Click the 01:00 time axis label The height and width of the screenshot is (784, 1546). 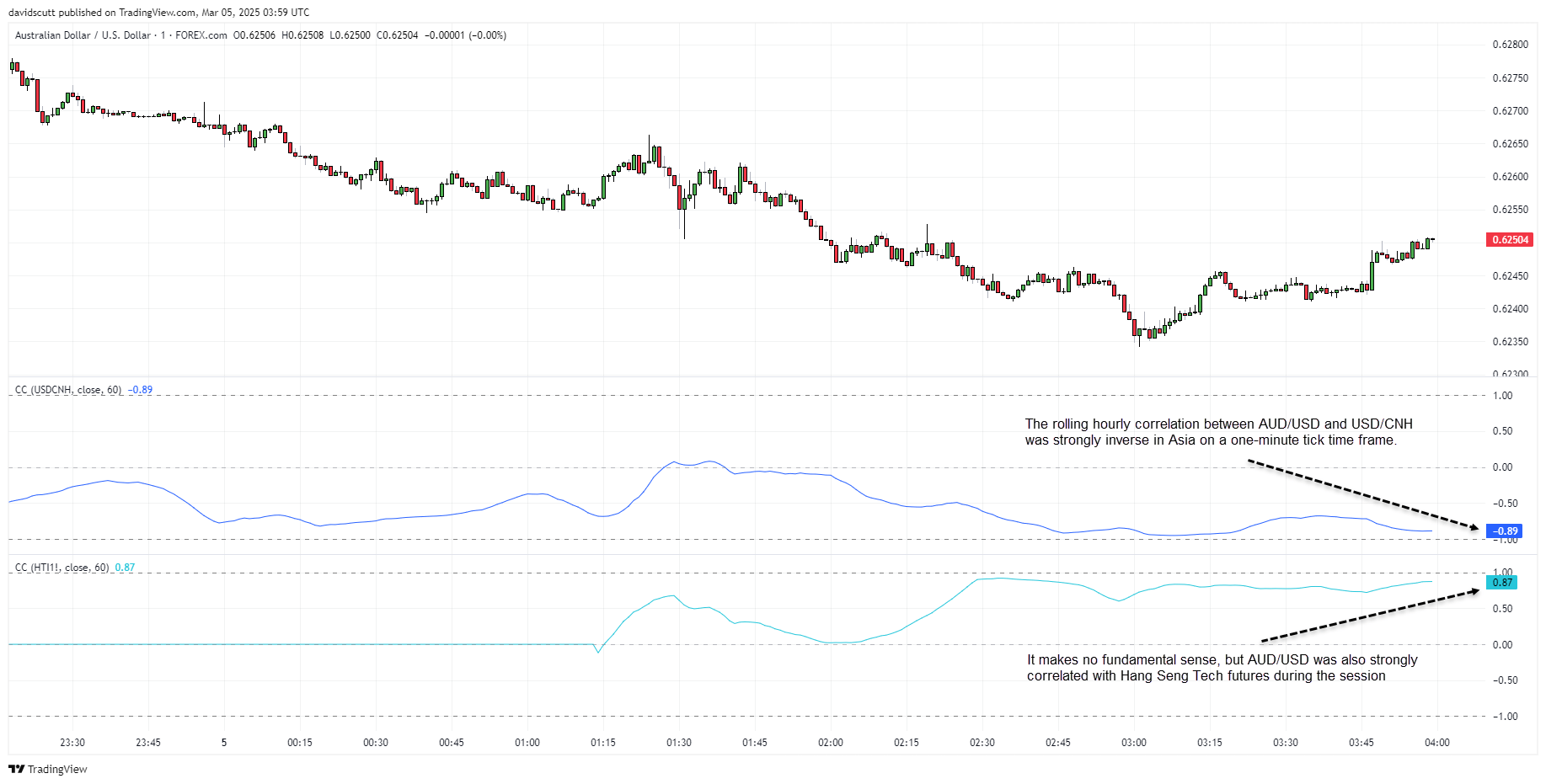click(527, 743)
